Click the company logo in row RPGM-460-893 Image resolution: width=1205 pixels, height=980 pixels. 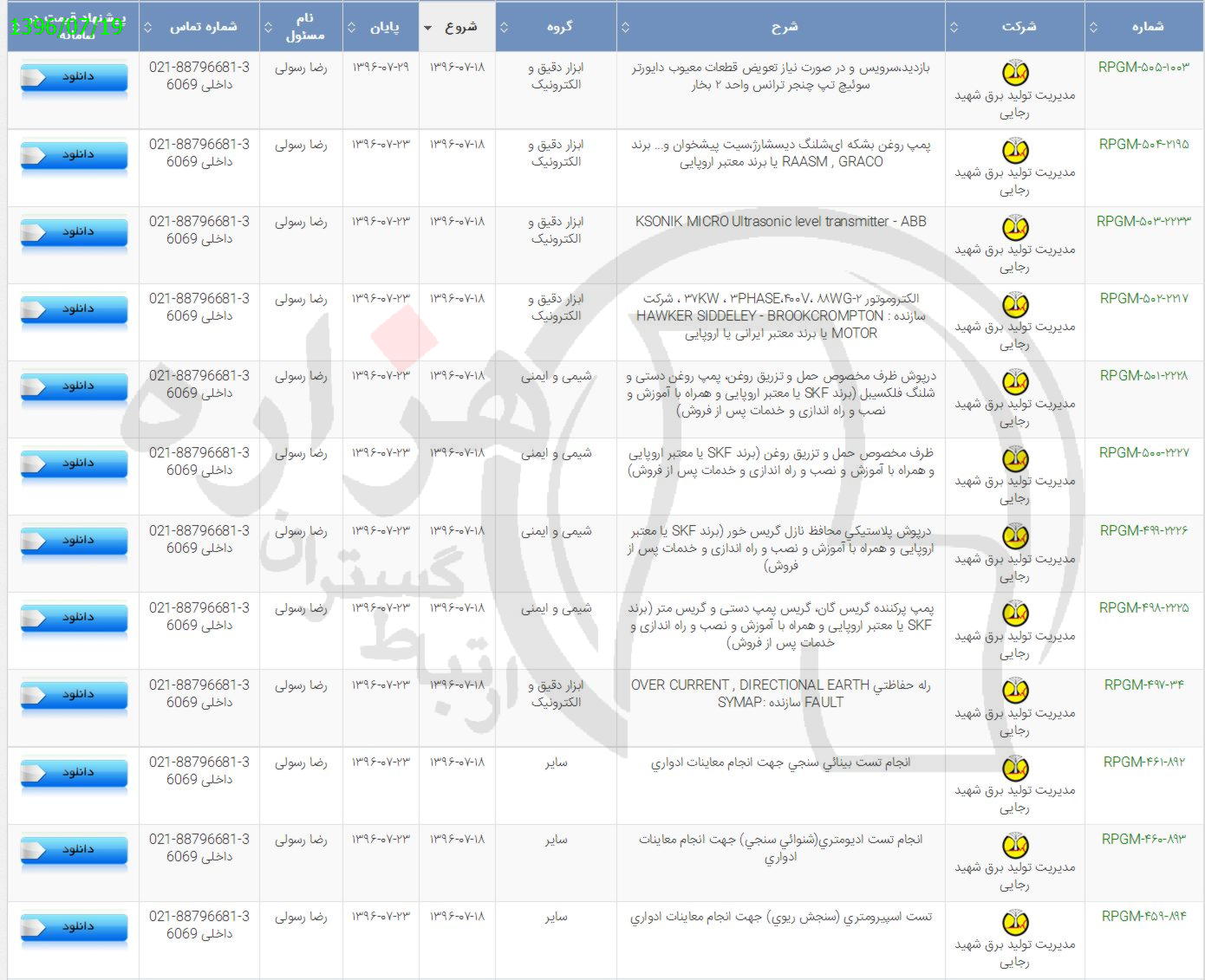tap(1015, 845)
